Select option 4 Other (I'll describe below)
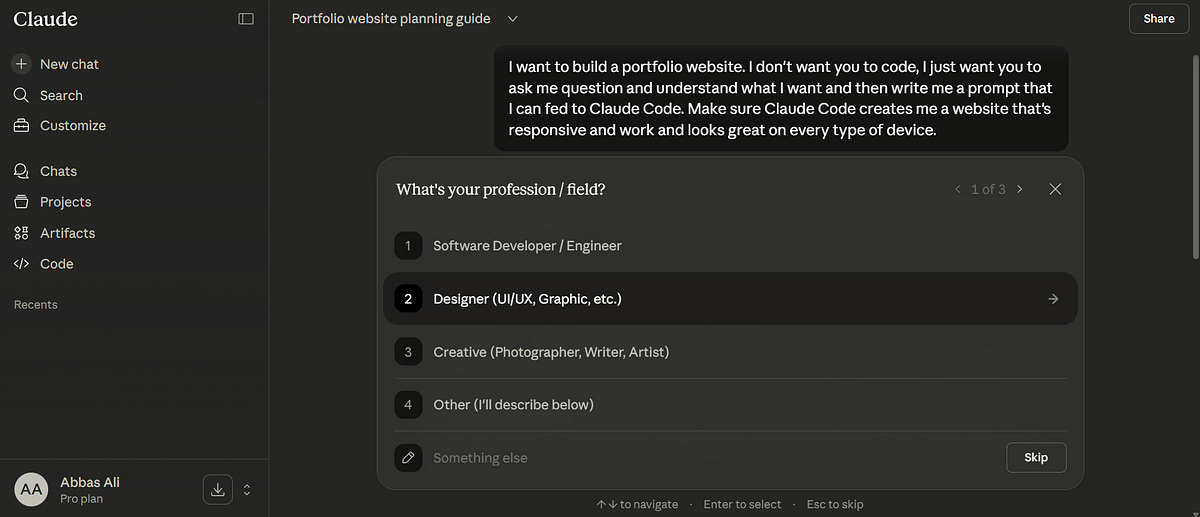 click(x=730, y=405)
